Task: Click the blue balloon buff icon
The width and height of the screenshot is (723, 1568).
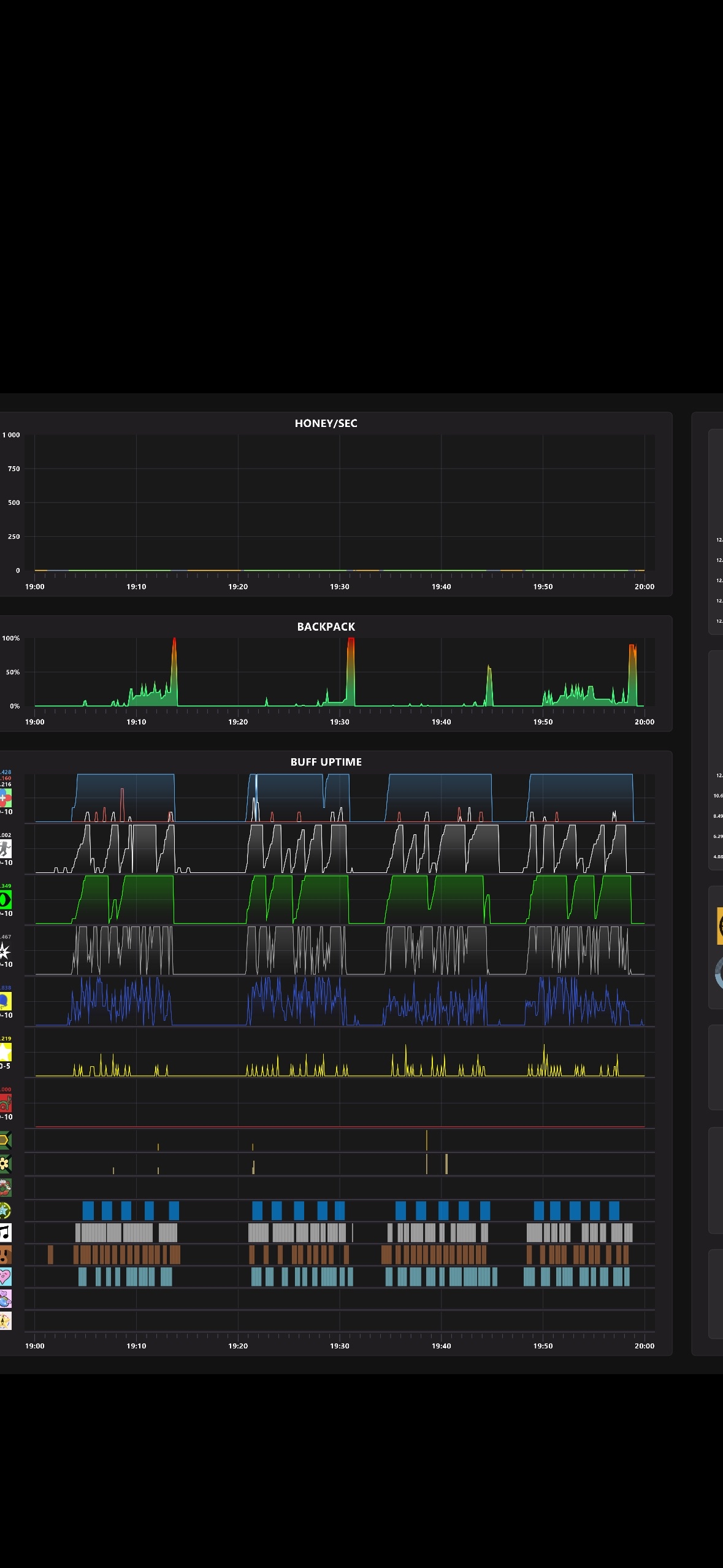Action: pyautogui.click(x=5, y=1002)
